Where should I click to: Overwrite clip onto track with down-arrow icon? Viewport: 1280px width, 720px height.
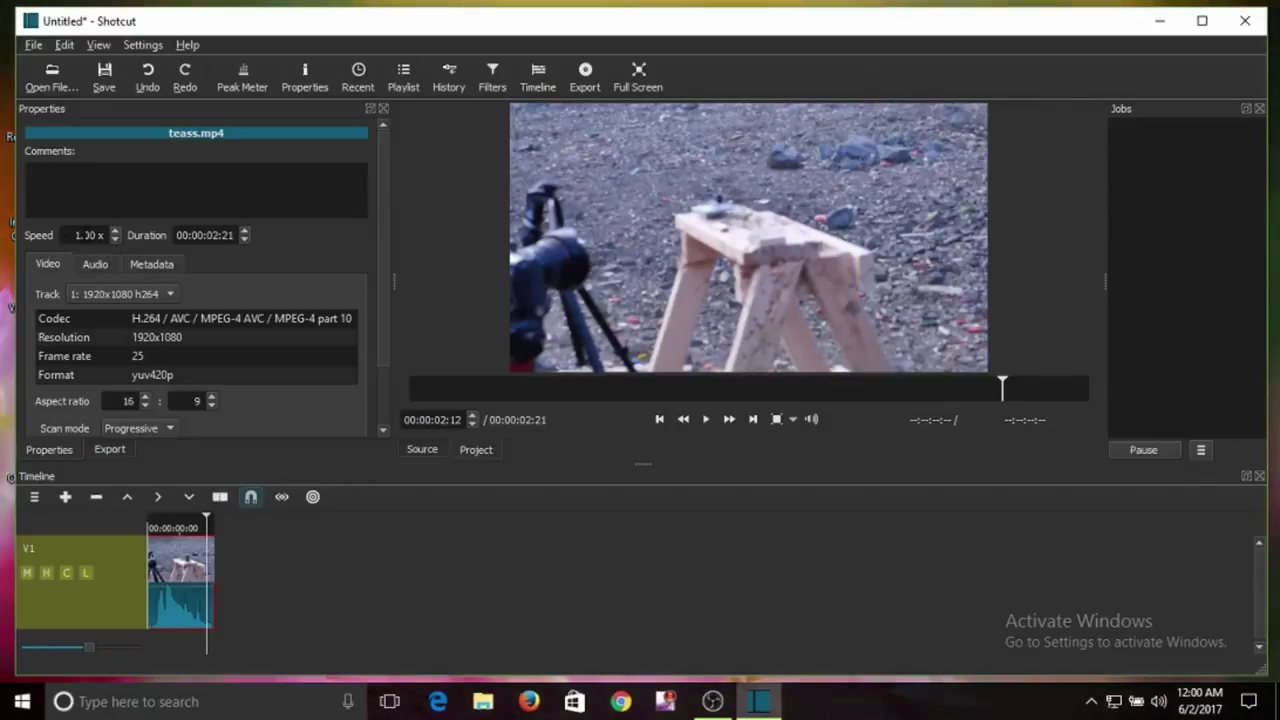pos(189,497)
